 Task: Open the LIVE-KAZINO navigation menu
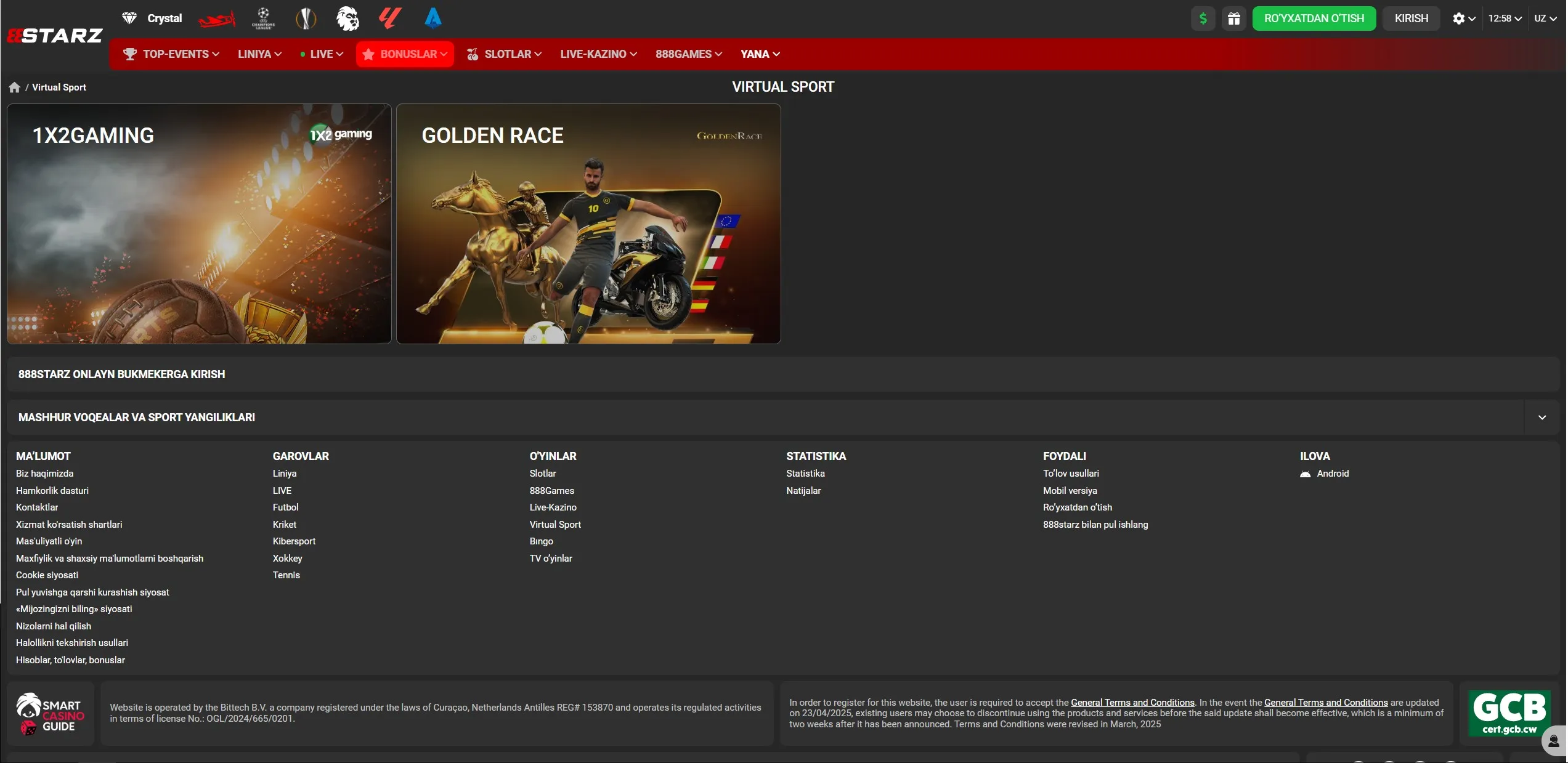pyautogui.click(x=598, y=54)
